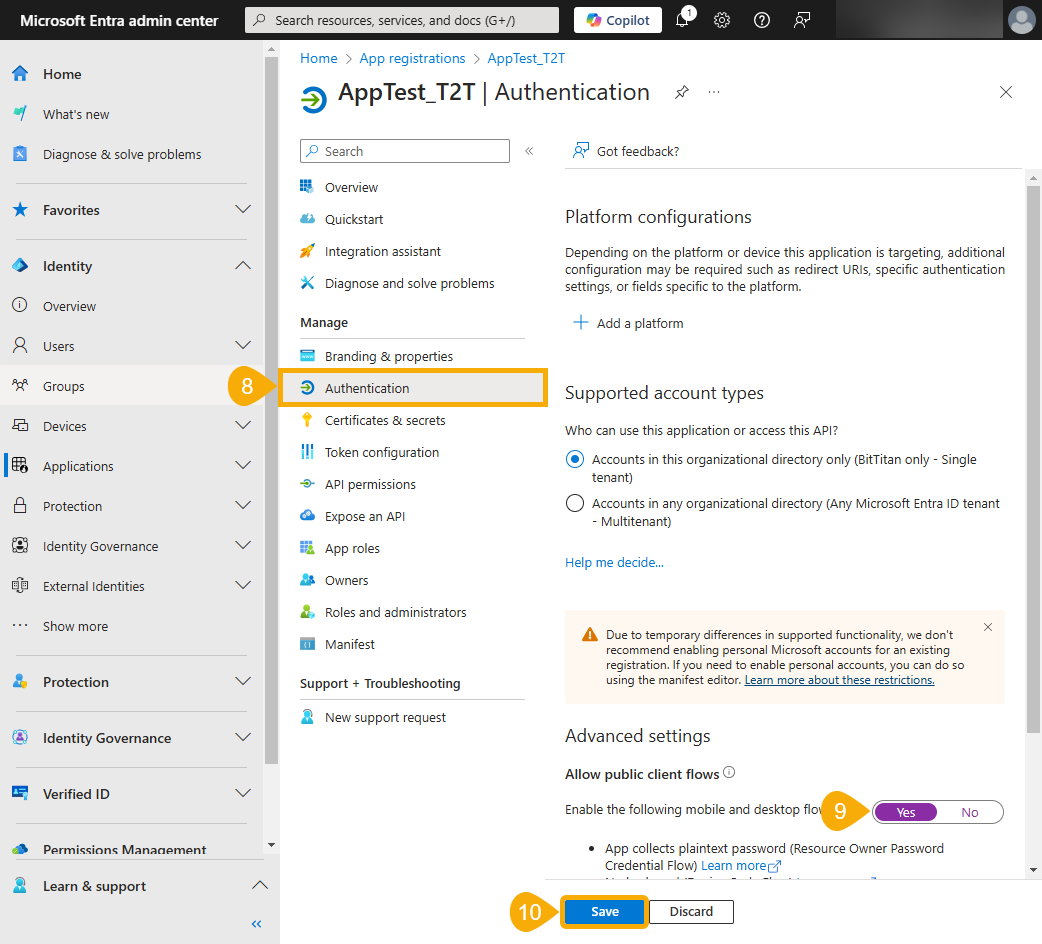The width and height of the screenshot is (1042, 944).
Task: Click the Diagnose & solve problems sidebar icon
Action: coord(20,153)
